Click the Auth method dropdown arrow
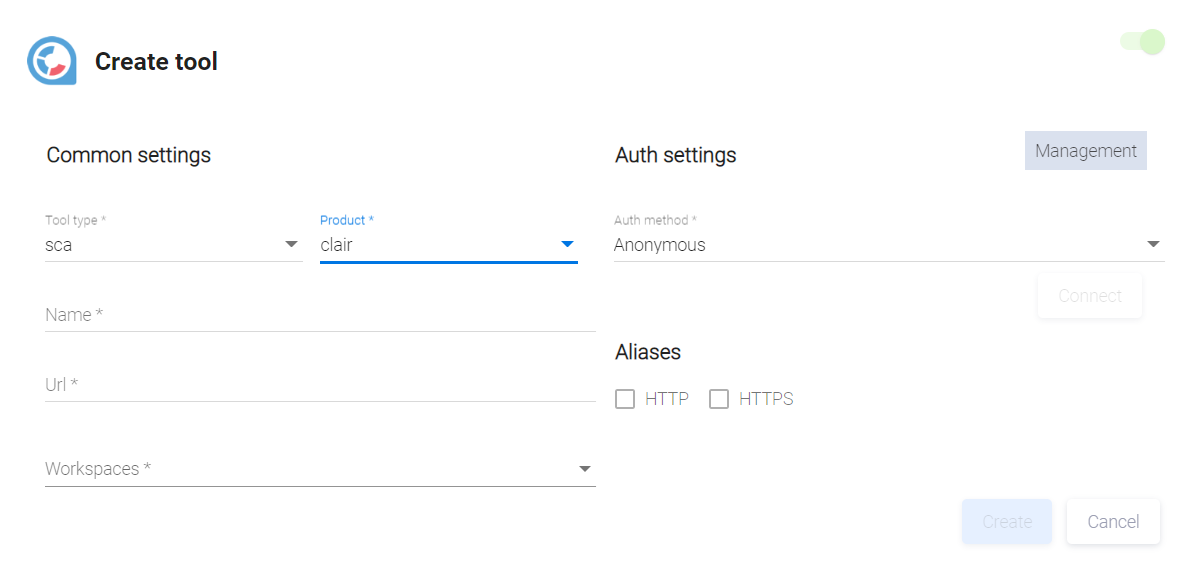Viewport: 1189px width, 561px height. point(1153,244)
